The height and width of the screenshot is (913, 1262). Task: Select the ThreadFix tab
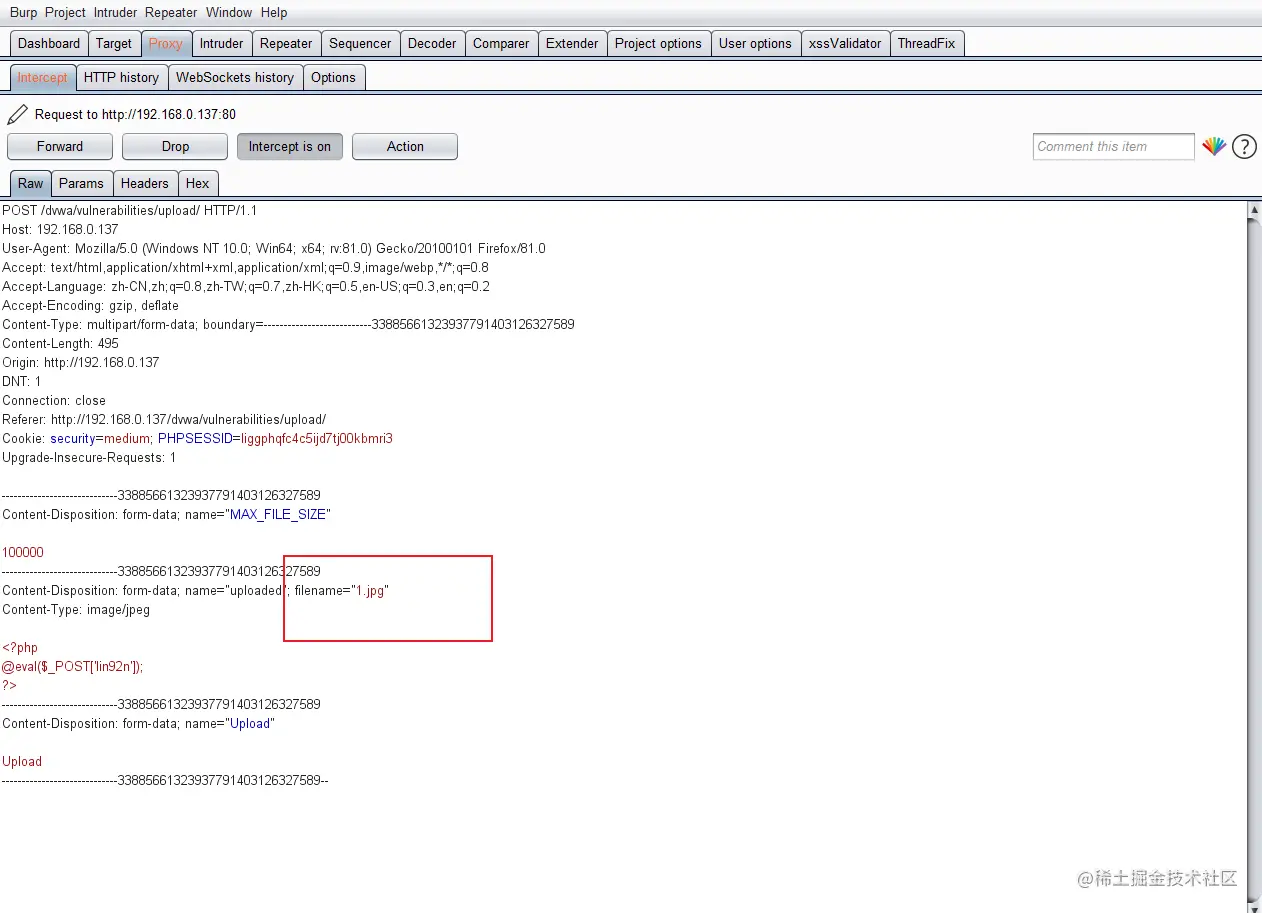(926, 43)
